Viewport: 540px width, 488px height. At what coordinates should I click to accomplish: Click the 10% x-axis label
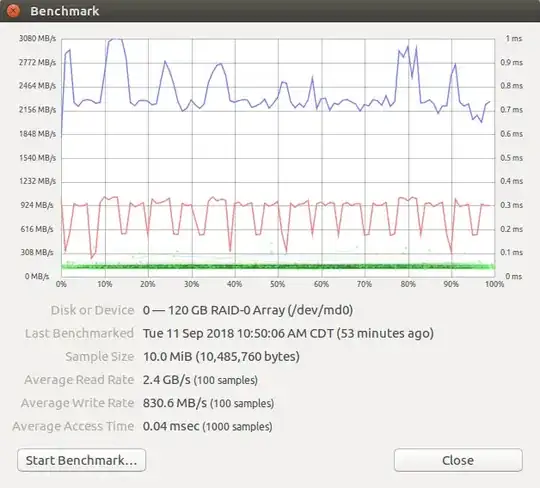[105, 284]
